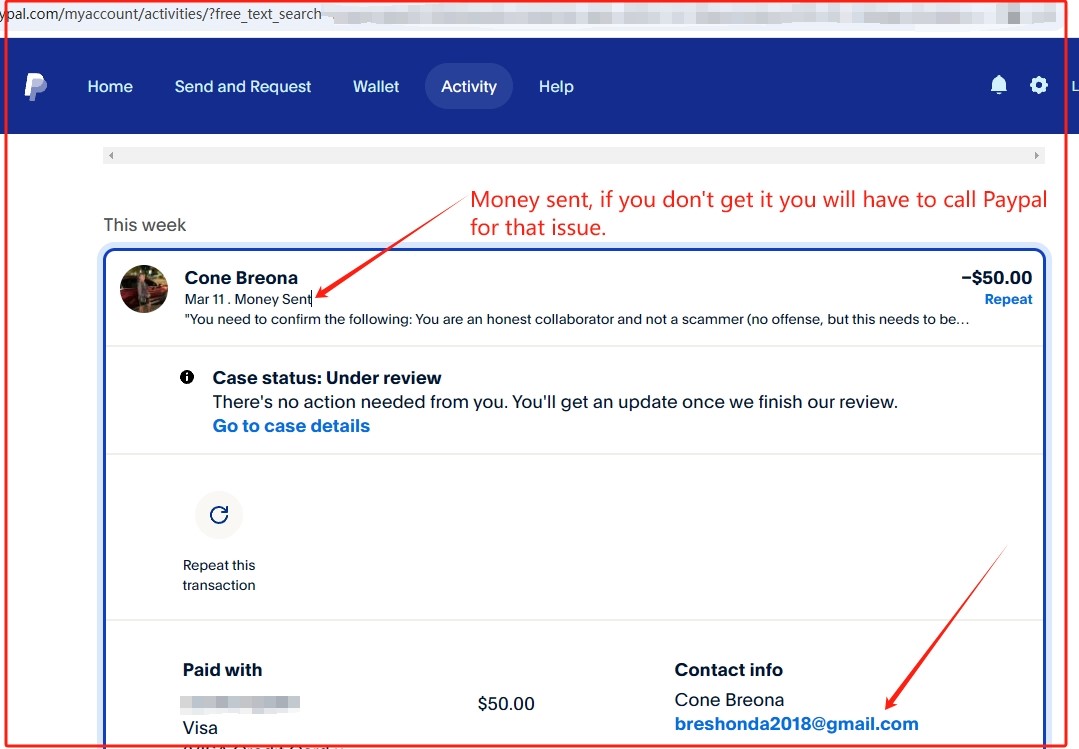This screenshot has height=749, width=1079.
Task: Open Go to case details link
Action: click(x=291, y=426)
